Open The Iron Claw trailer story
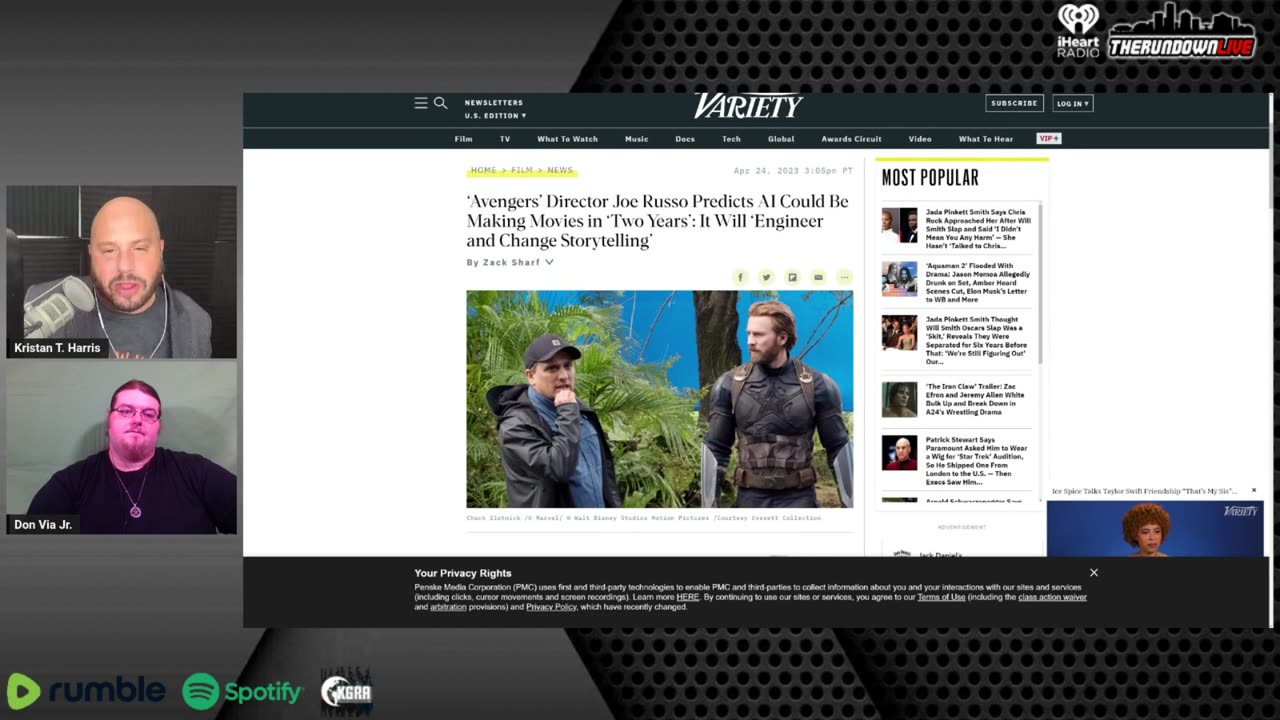This screenshot has height=720, width=1280. point(976,398)
